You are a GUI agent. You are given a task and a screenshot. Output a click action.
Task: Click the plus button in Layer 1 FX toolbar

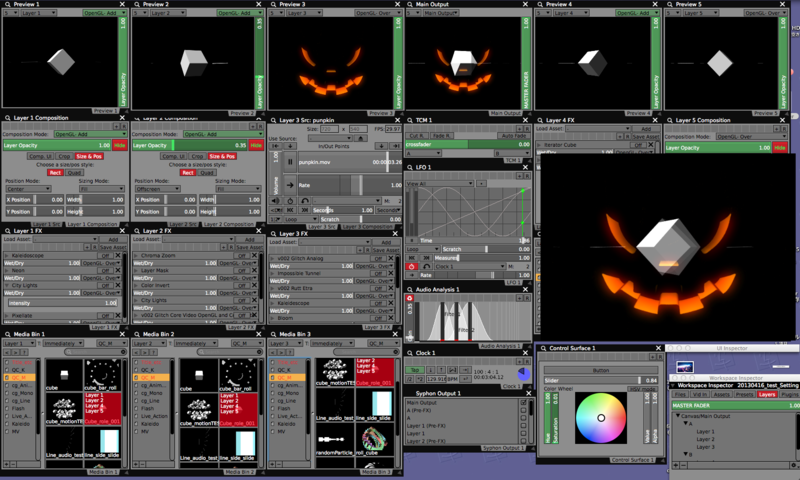[x=87, y=247]
